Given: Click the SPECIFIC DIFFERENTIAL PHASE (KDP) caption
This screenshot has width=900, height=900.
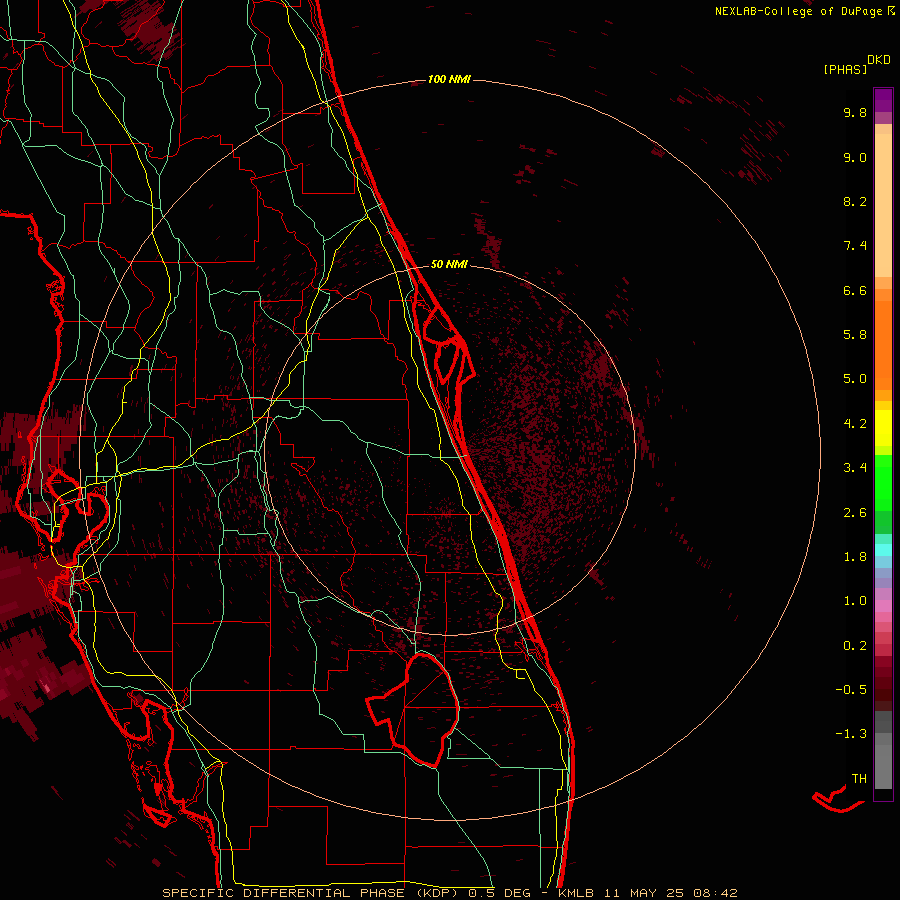Looking at the screenshot, I should click(312, 893).
